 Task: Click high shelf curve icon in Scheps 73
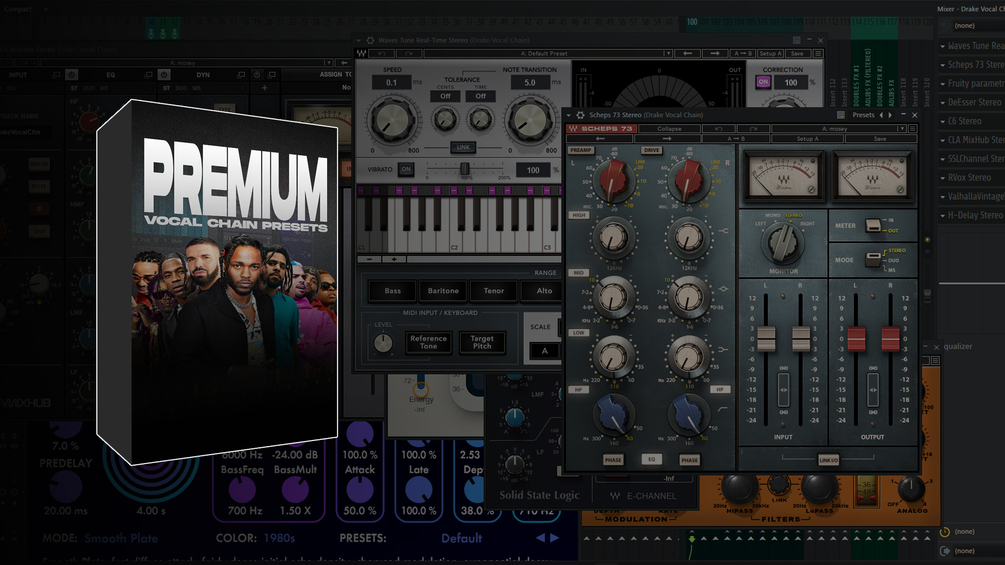click(724, 231)
